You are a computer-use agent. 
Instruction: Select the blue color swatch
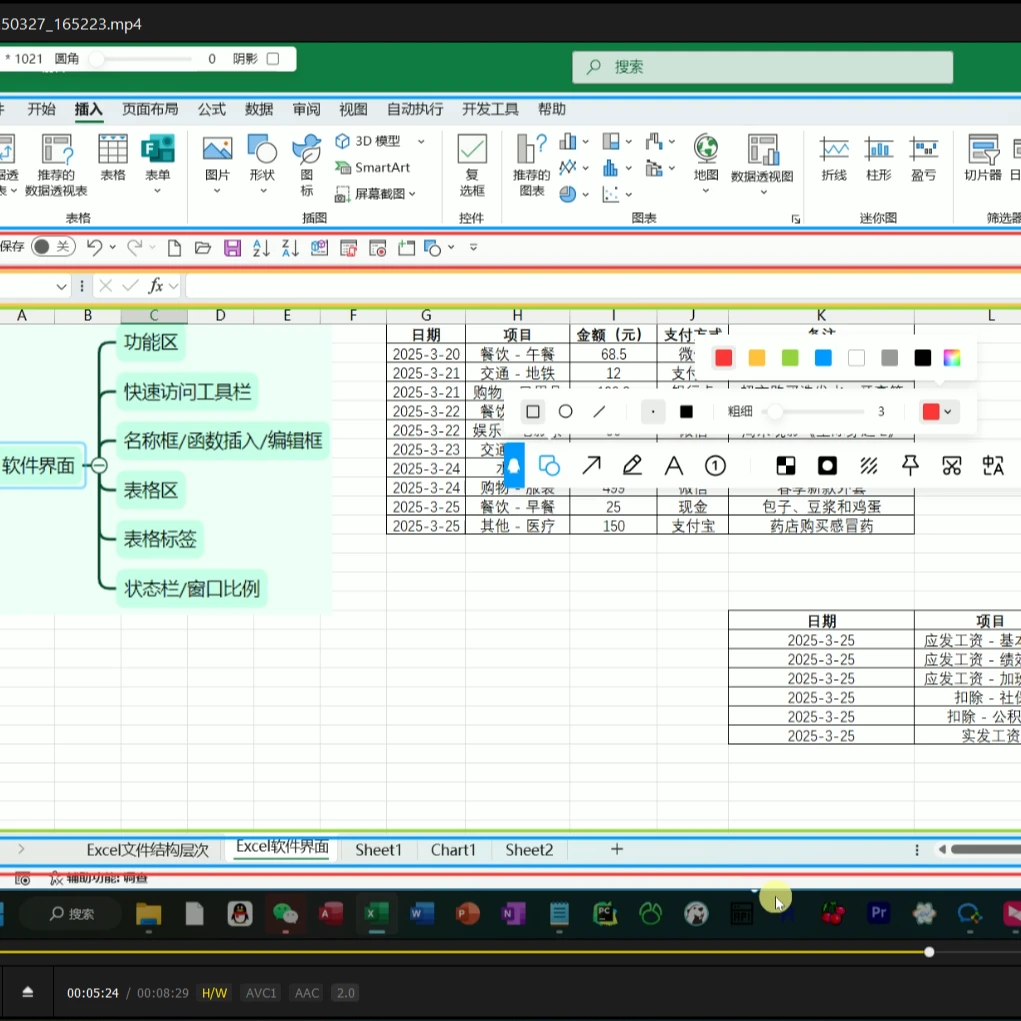coord(823,358)
